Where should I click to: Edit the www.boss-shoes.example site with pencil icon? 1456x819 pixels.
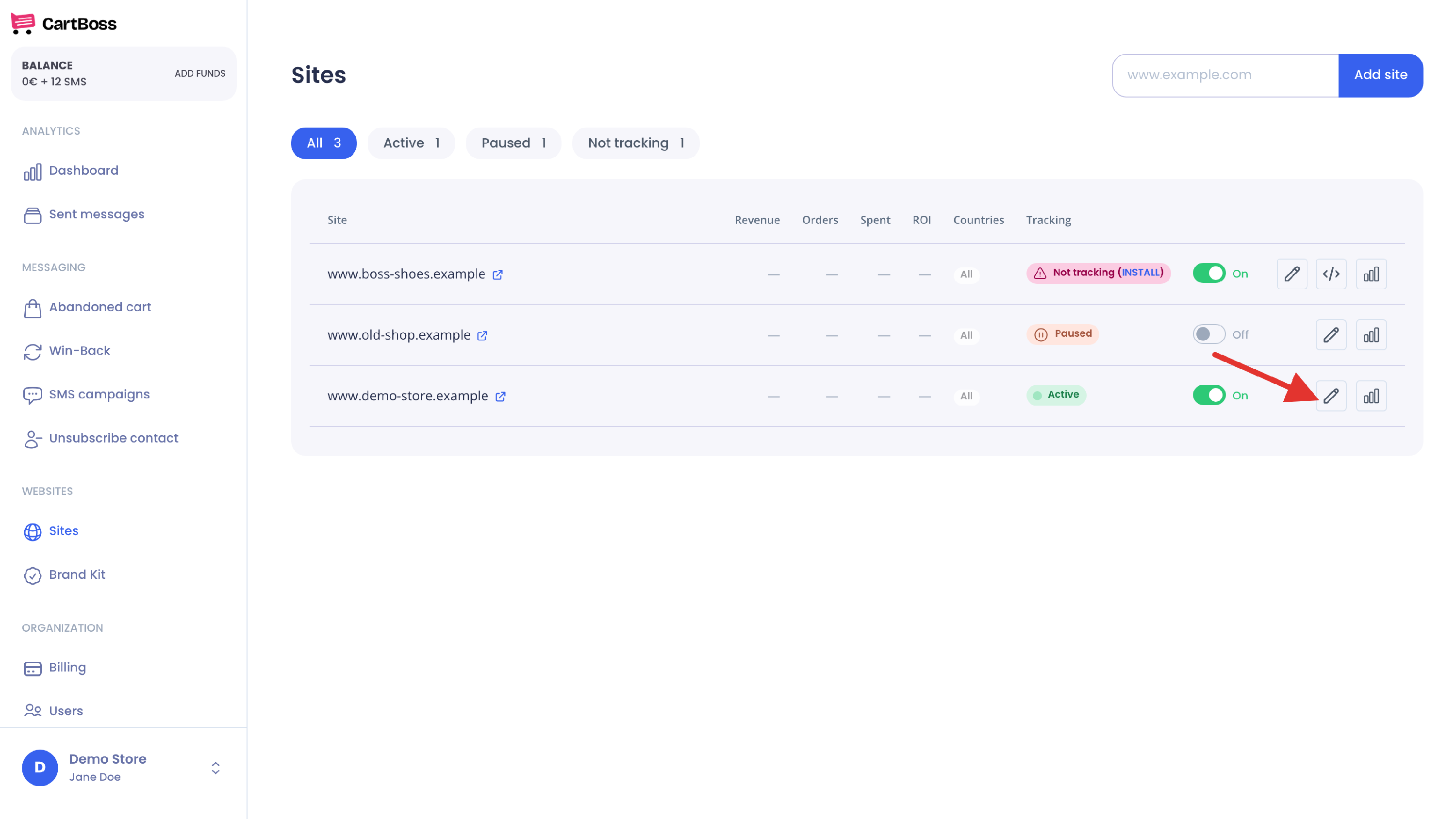(x=1291, y=274)
